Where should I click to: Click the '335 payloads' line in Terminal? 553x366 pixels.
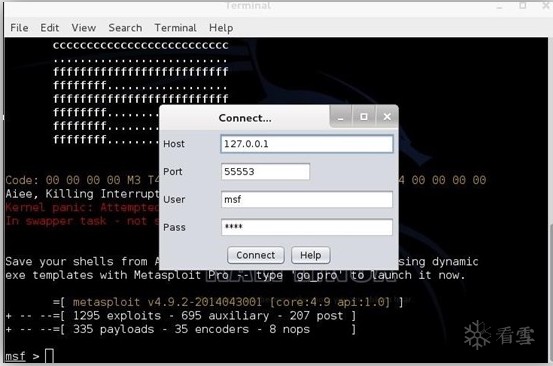tap(181, 329)
